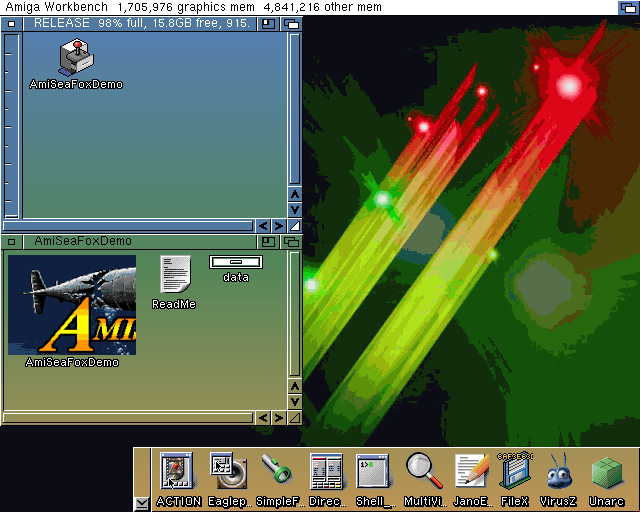Select the data drawer icon
Viewport: 640px width, 512px height.
pyautogui.click(x=236, y=262)
